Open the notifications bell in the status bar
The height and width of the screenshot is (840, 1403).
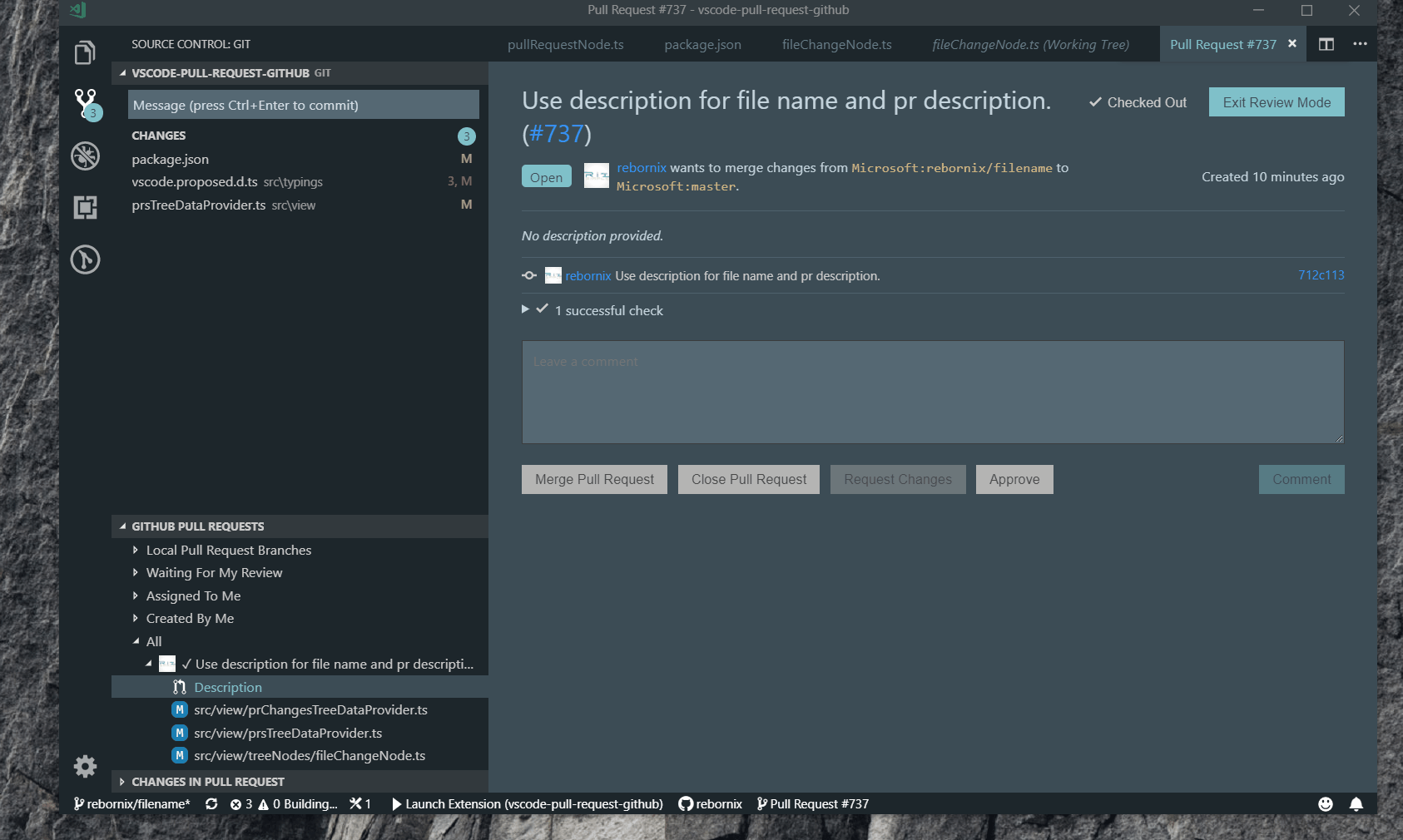click(x=1356, y=803)
